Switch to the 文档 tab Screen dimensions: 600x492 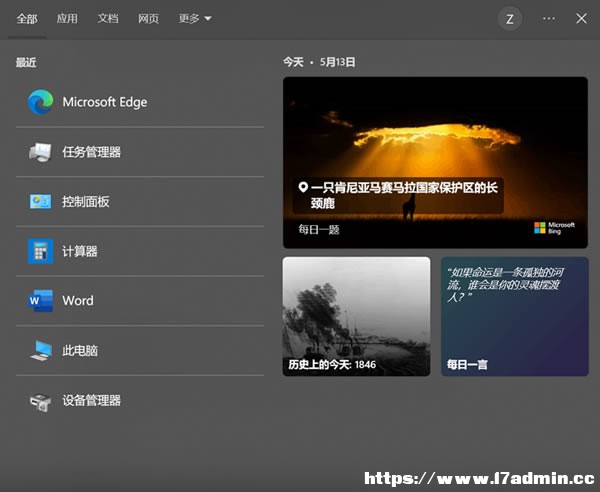tap(108, 18)
